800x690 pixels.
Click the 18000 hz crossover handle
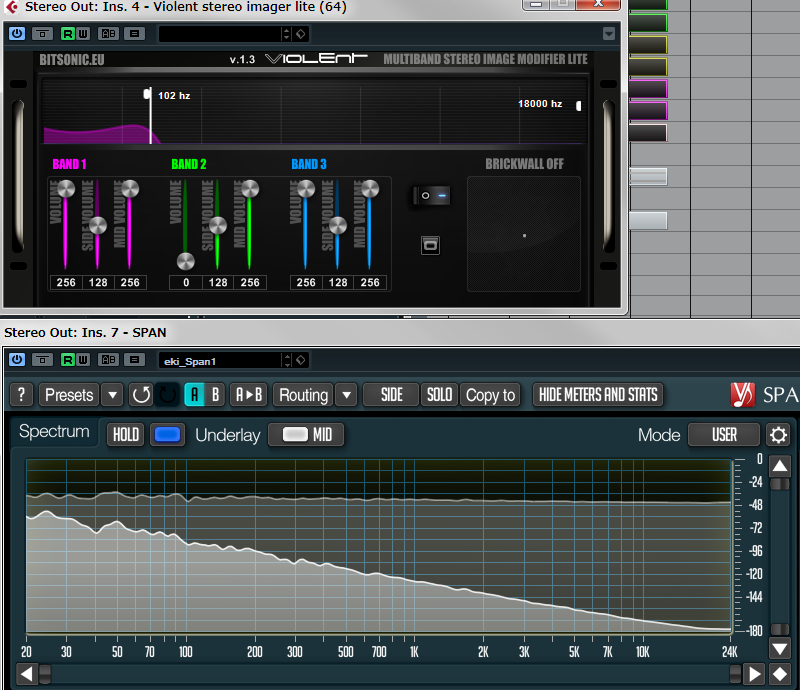pos(579,106)
